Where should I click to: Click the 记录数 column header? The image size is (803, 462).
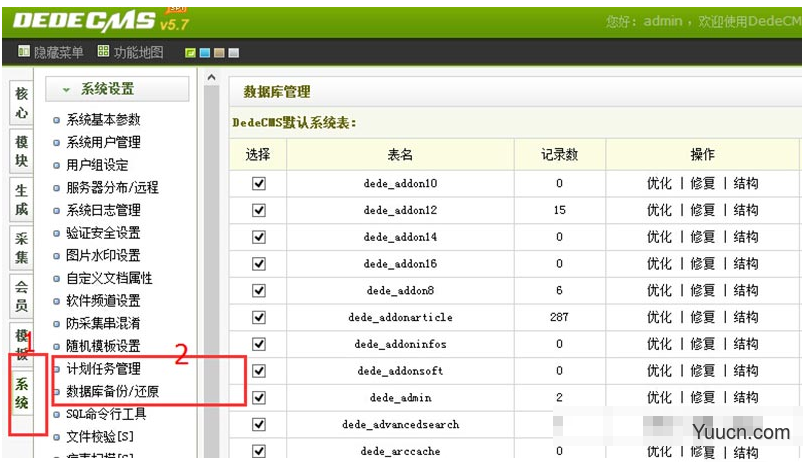(559, 154)
